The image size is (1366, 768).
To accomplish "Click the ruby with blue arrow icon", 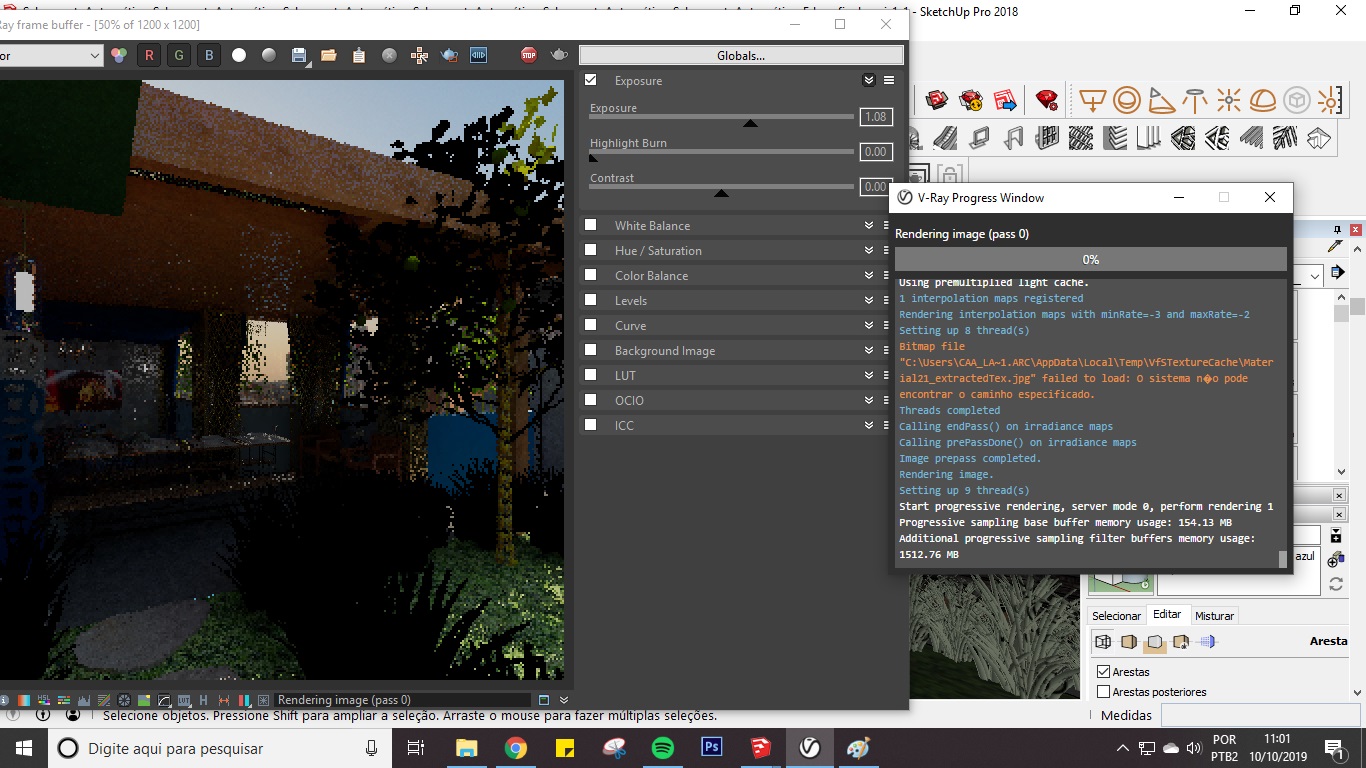I will (1004, 100).
